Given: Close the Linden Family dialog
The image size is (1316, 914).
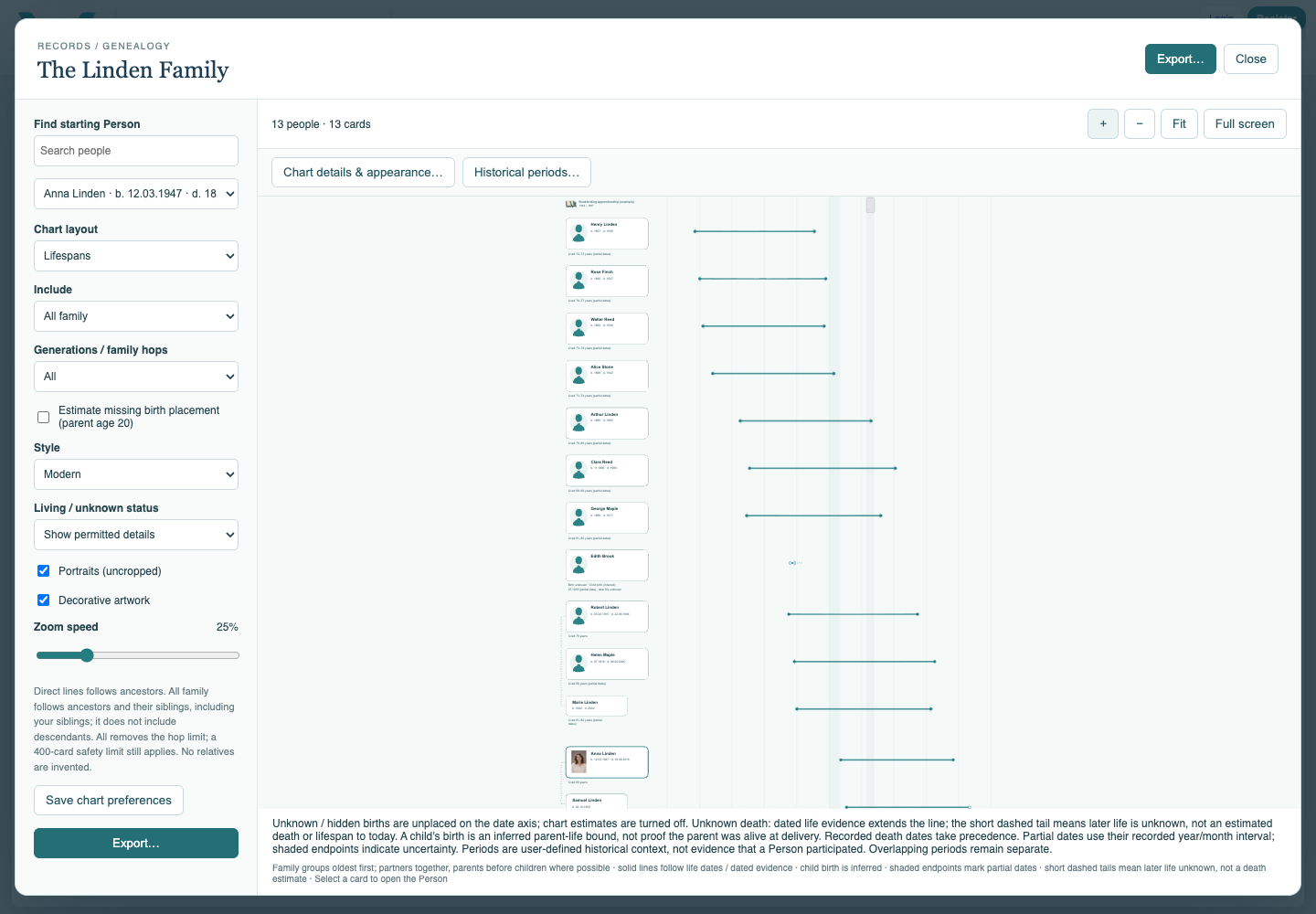Looking at the screenshot, I should [x=1251, y=58].
